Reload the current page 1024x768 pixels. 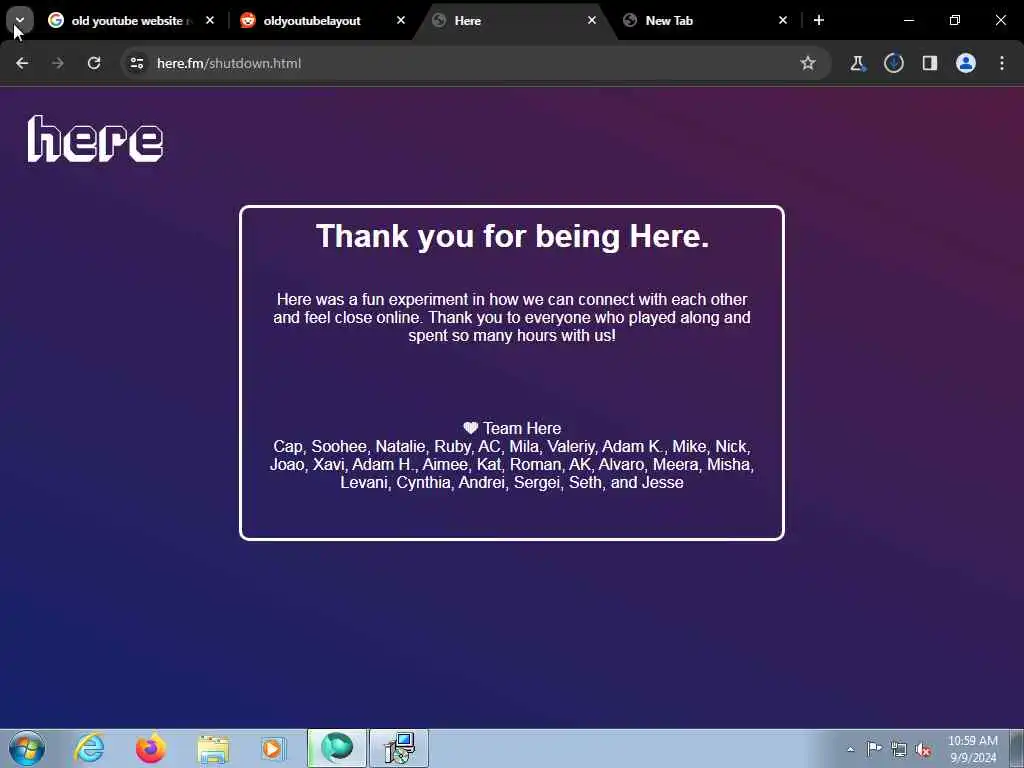(94, 63)
